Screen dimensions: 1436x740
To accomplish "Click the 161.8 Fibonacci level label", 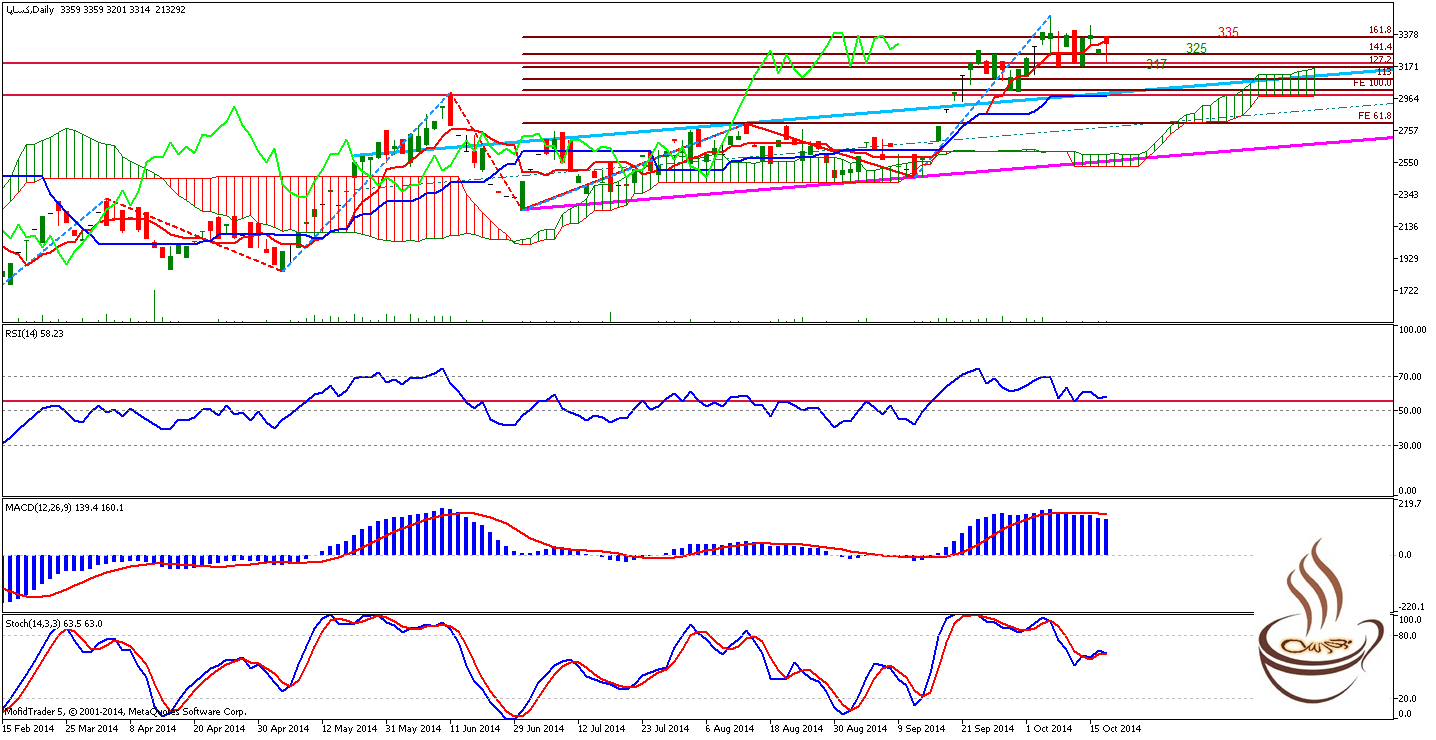I will tap(1380, 31).
